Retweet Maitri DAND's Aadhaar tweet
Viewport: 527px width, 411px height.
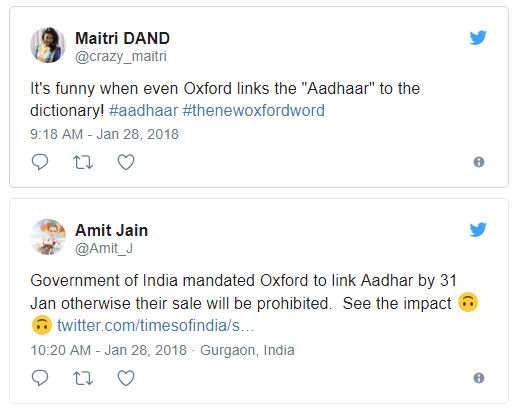pos(83,162)
